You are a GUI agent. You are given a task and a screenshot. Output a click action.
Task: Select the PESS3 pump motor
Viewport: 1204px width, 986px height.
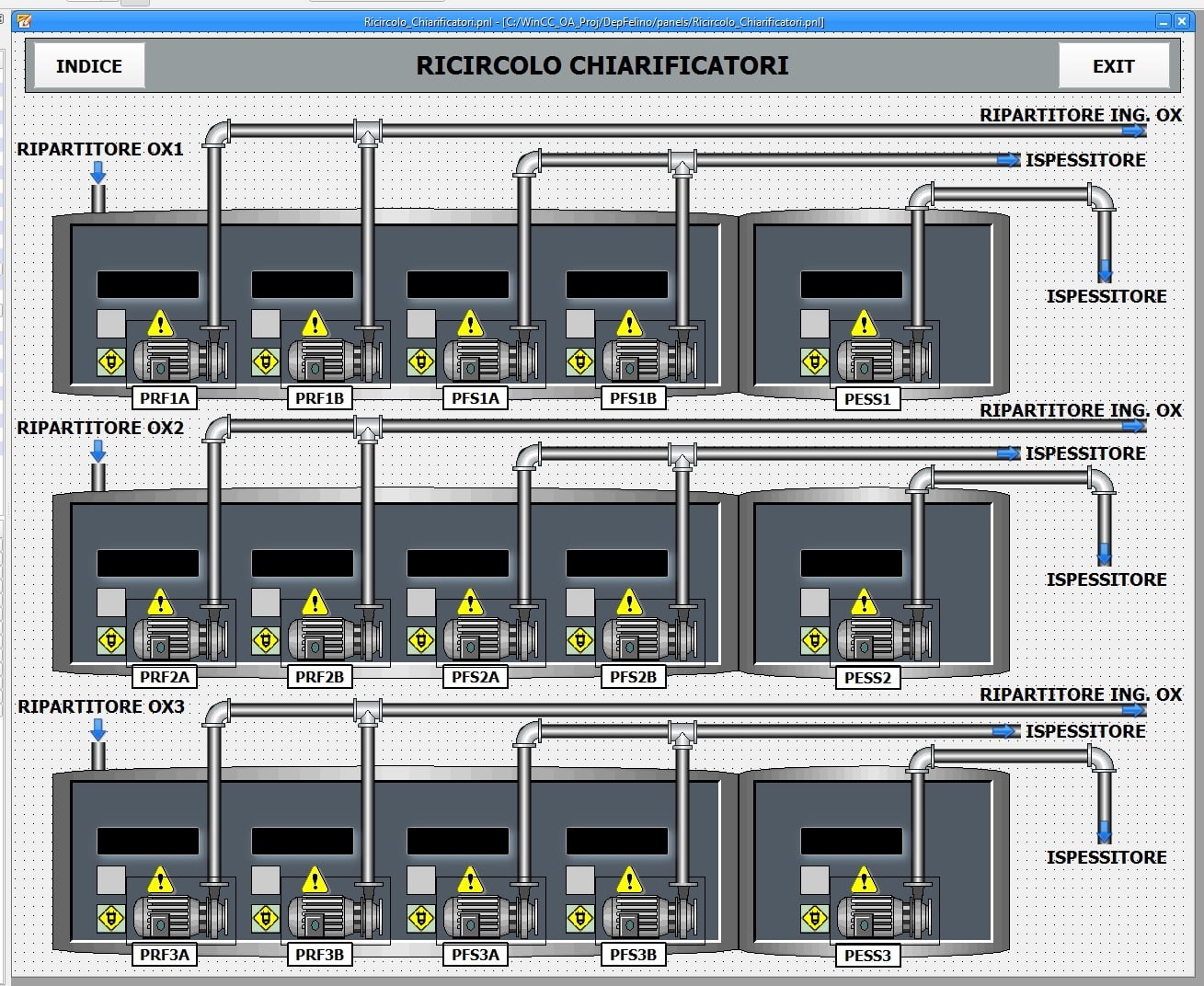tap(884, 915)
